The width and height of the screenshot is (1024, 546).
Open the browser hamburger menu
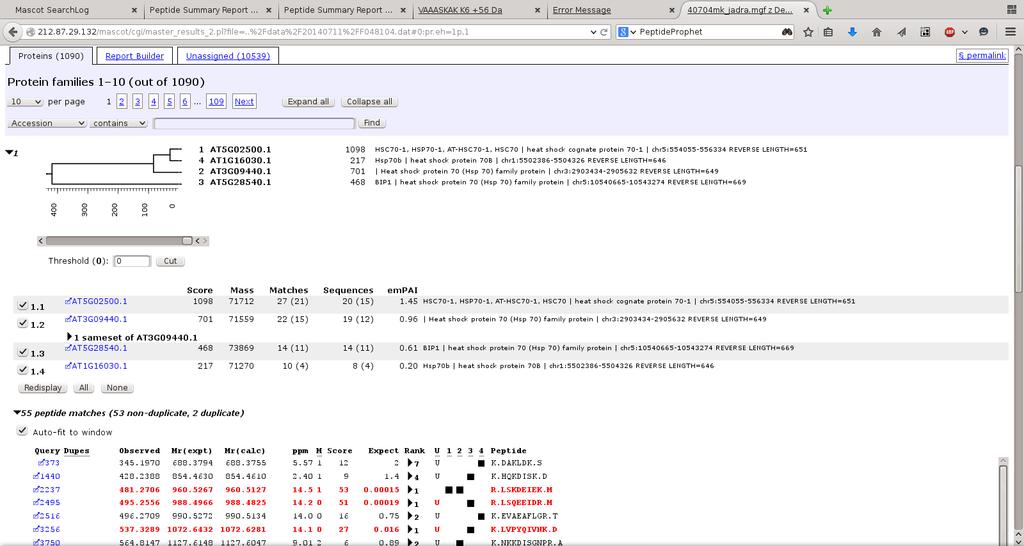tap(1010, 32)
